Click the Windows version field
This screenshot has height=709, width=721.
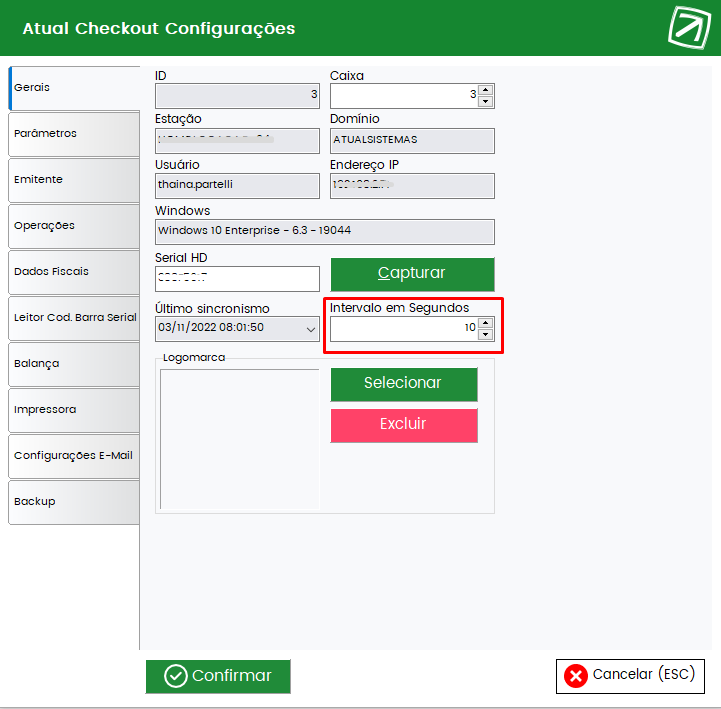tap(325, 232)
